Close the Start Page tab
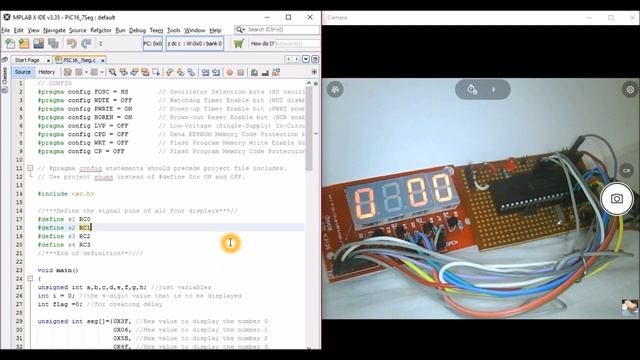640x360 pixels. coord(48,60)
